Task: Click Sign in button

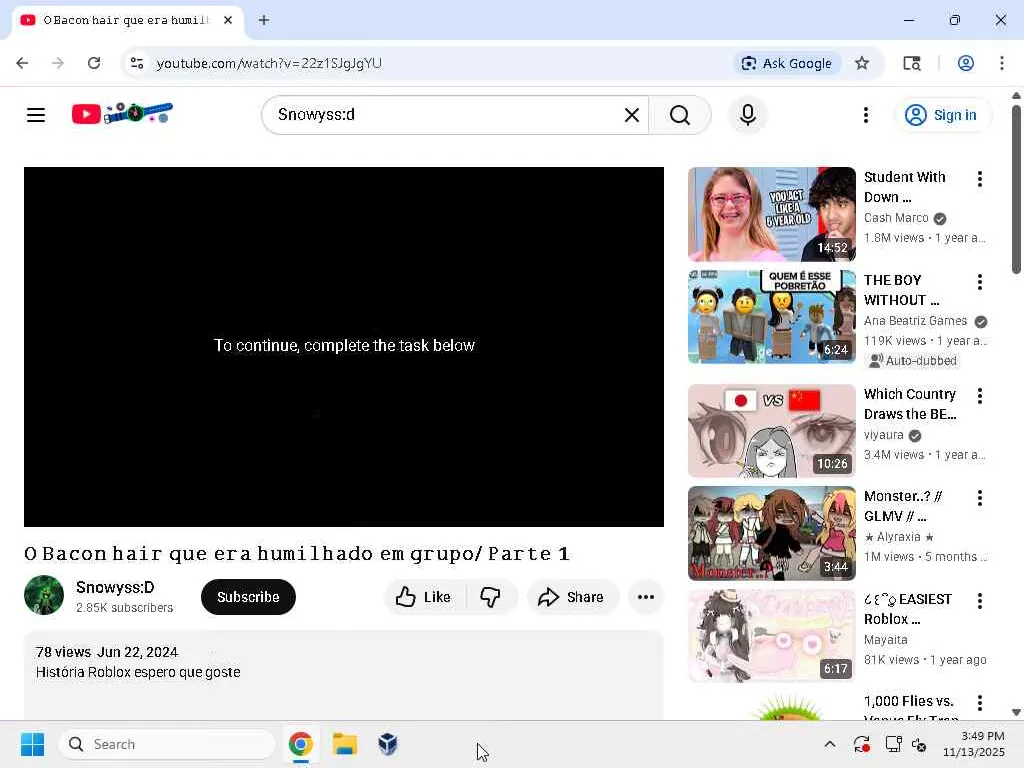Action: [x=941, y=115]
